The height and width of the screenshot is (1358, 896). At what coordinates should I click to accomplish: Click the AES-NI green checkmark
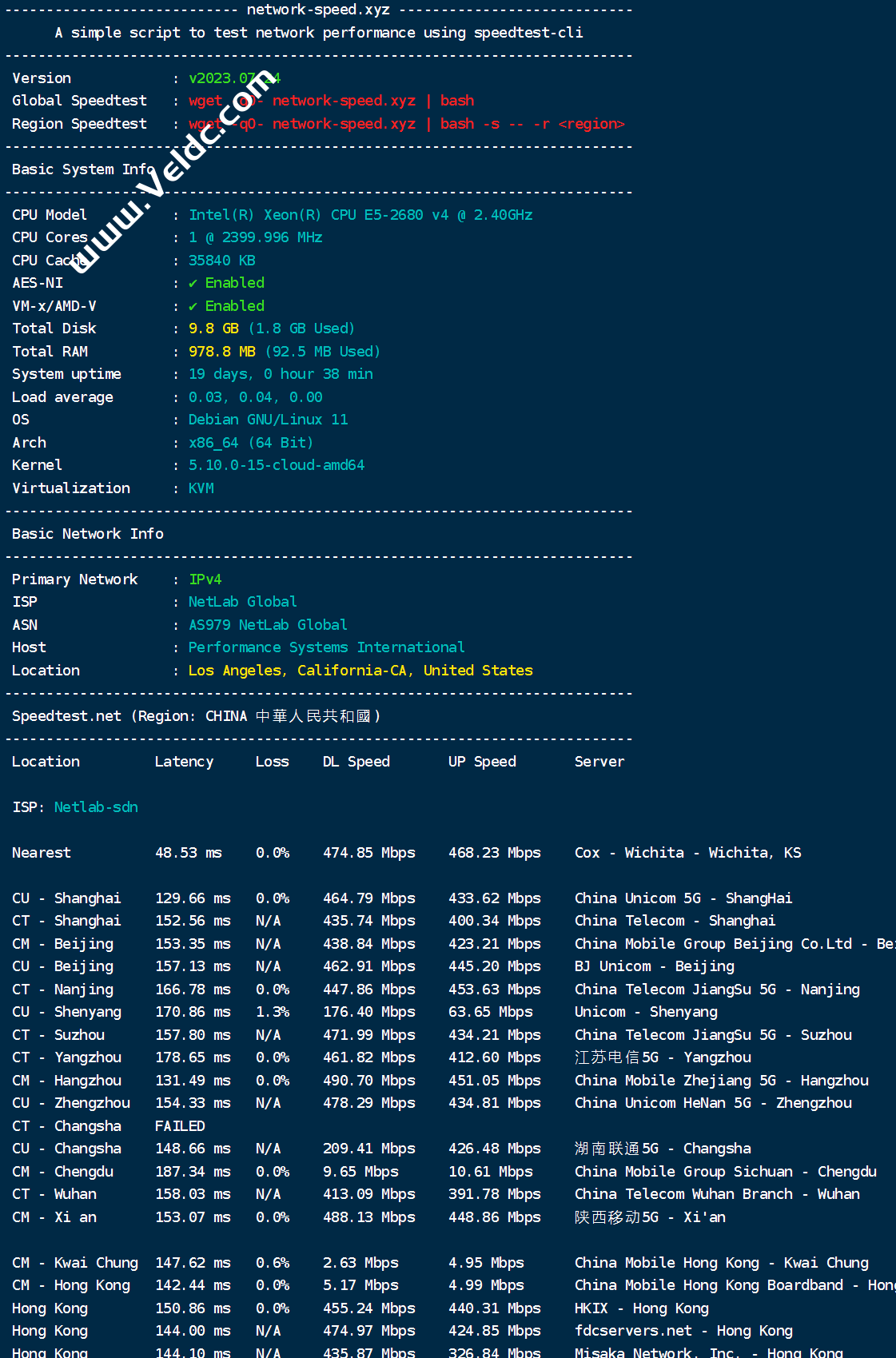193,283
